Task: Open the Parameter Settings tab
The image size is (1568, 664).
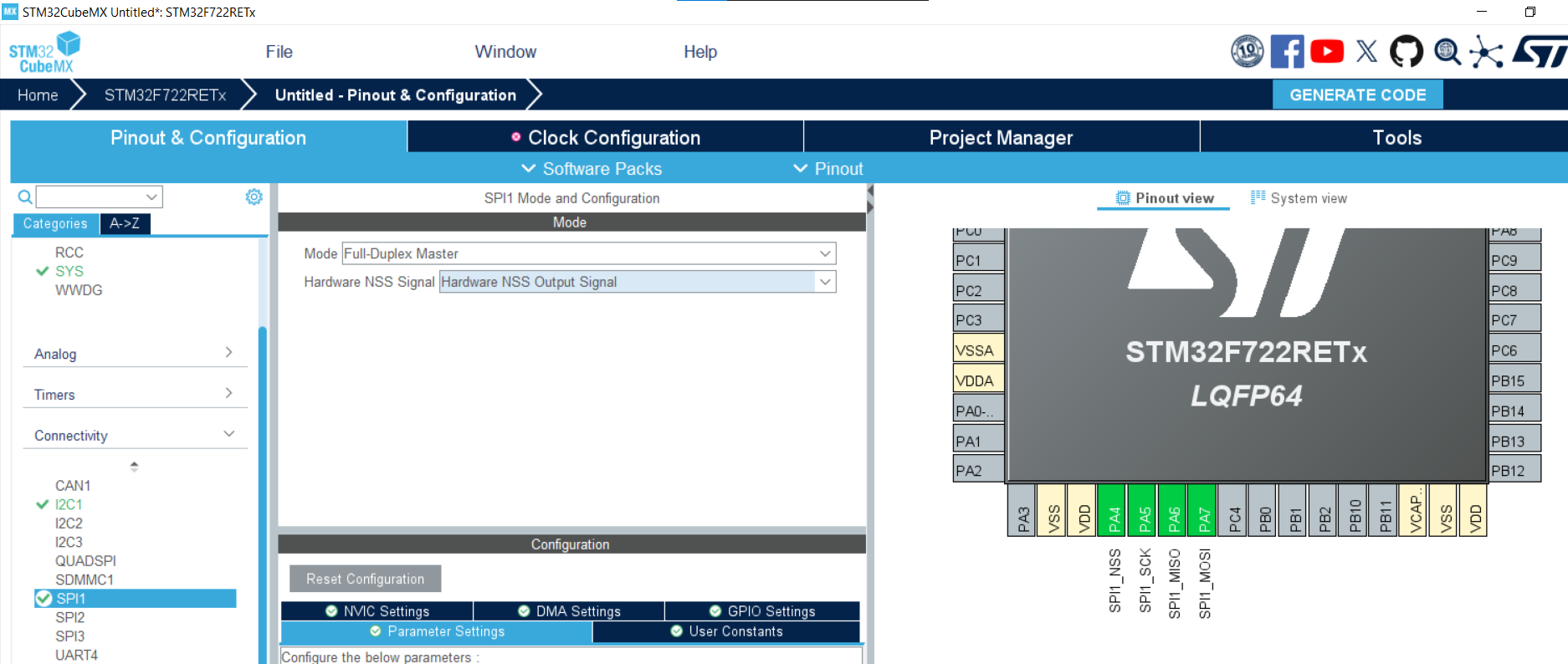Action: pyautogui.click(x=437, y=631)
